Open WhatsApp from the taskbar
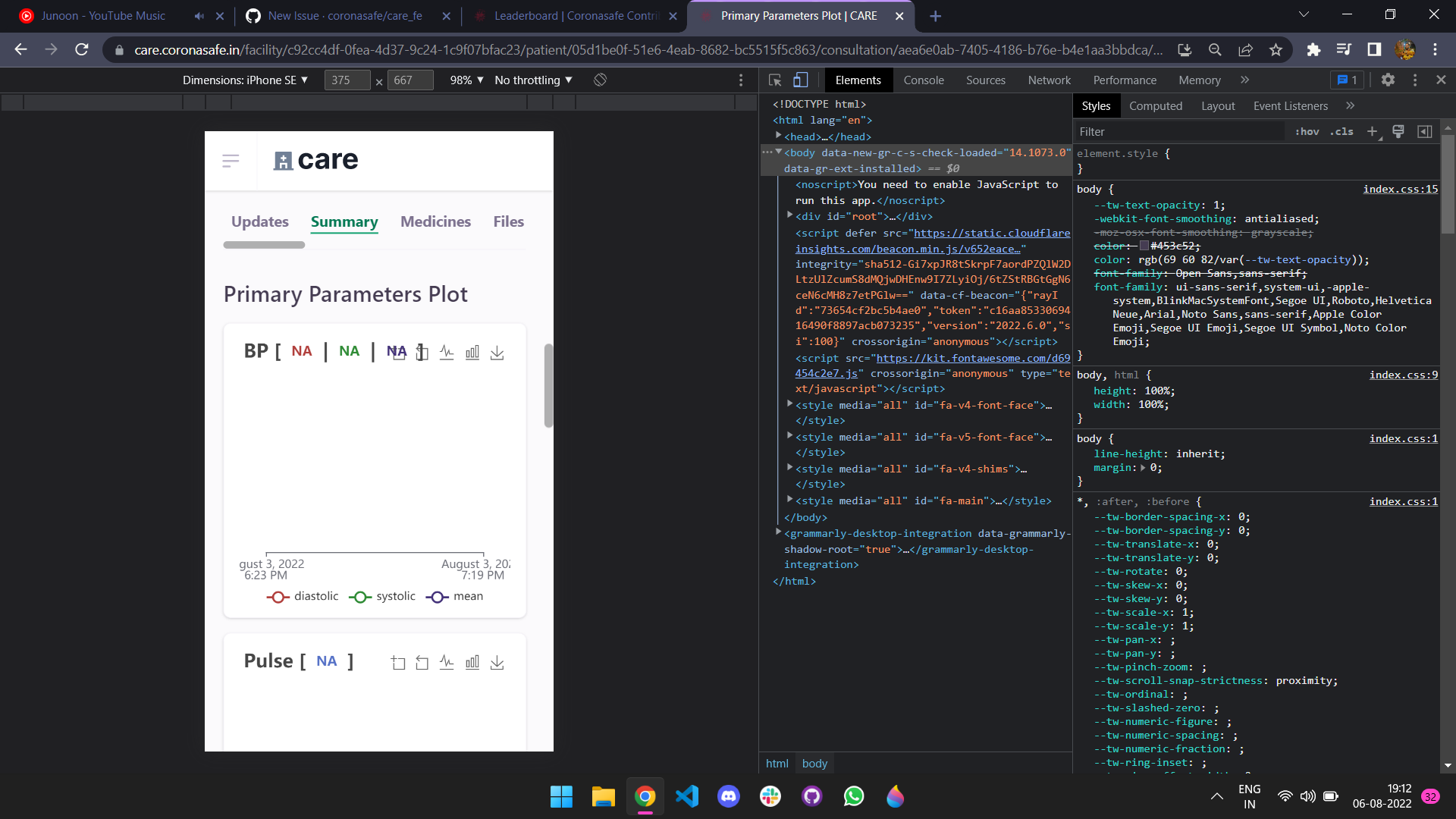 point(854,796)
